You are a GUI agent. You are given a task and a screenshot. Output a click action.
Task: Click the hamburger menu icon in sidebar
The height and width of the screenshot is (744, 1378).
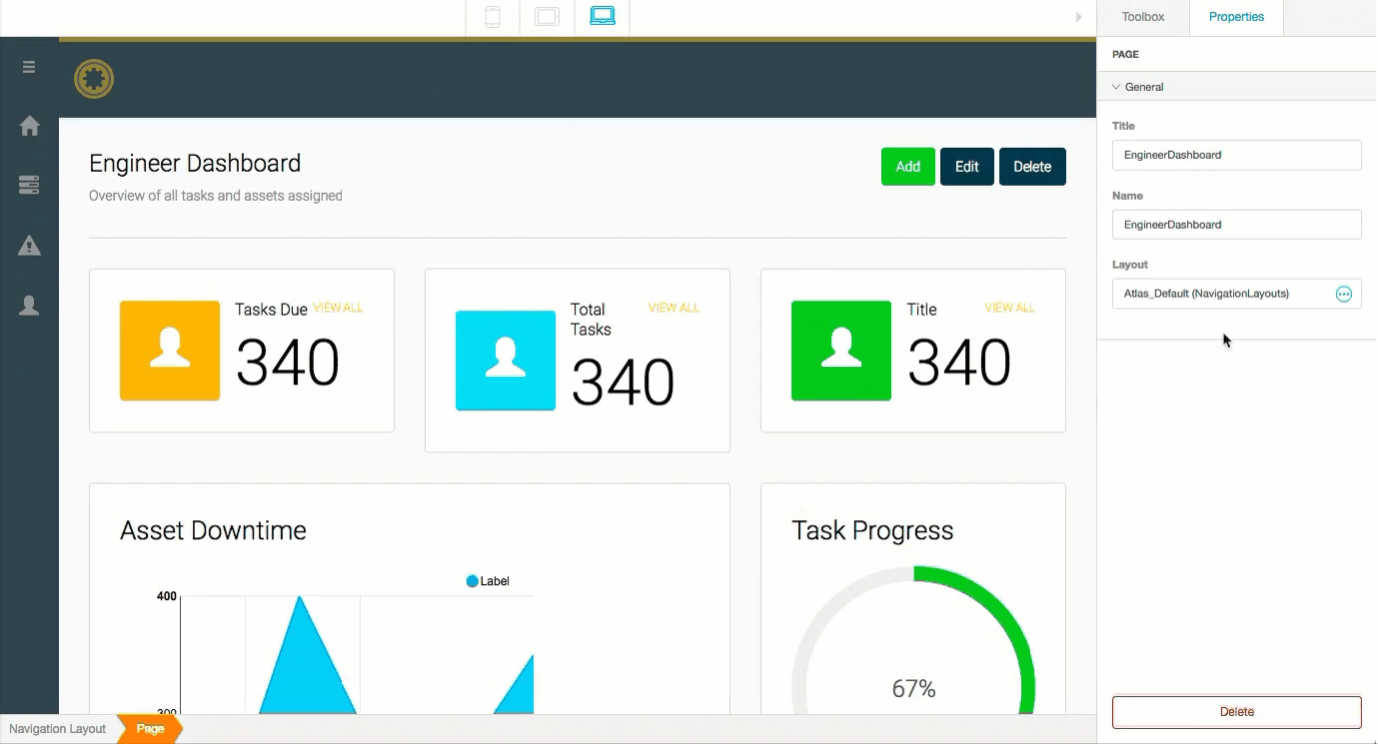29,67
